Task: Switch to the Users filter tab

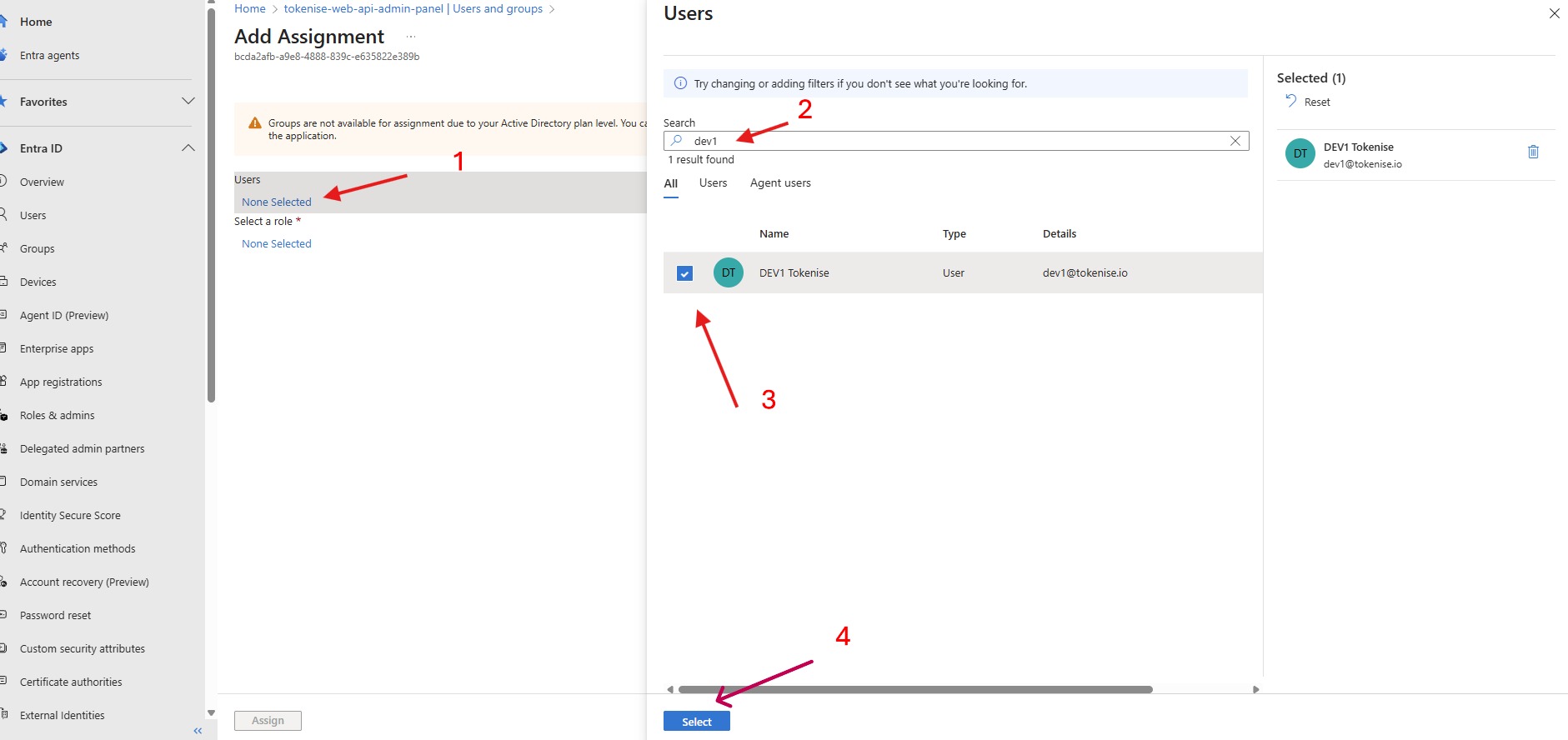Action: (x=713, y=183)
